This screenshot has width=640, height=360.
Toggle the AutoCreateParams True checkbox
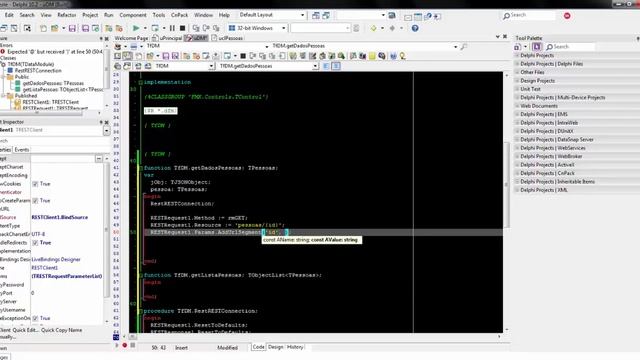pos(35,201)
